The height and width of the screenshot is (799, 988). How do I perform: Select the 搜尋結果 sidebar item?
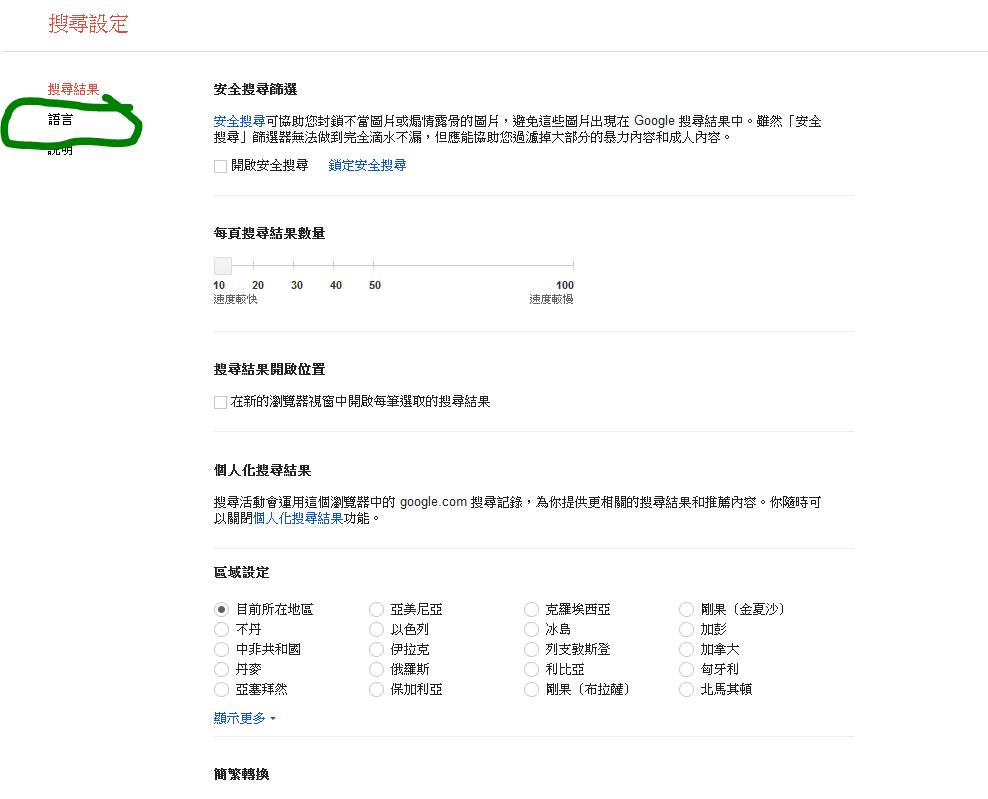(x=73, y=89)
